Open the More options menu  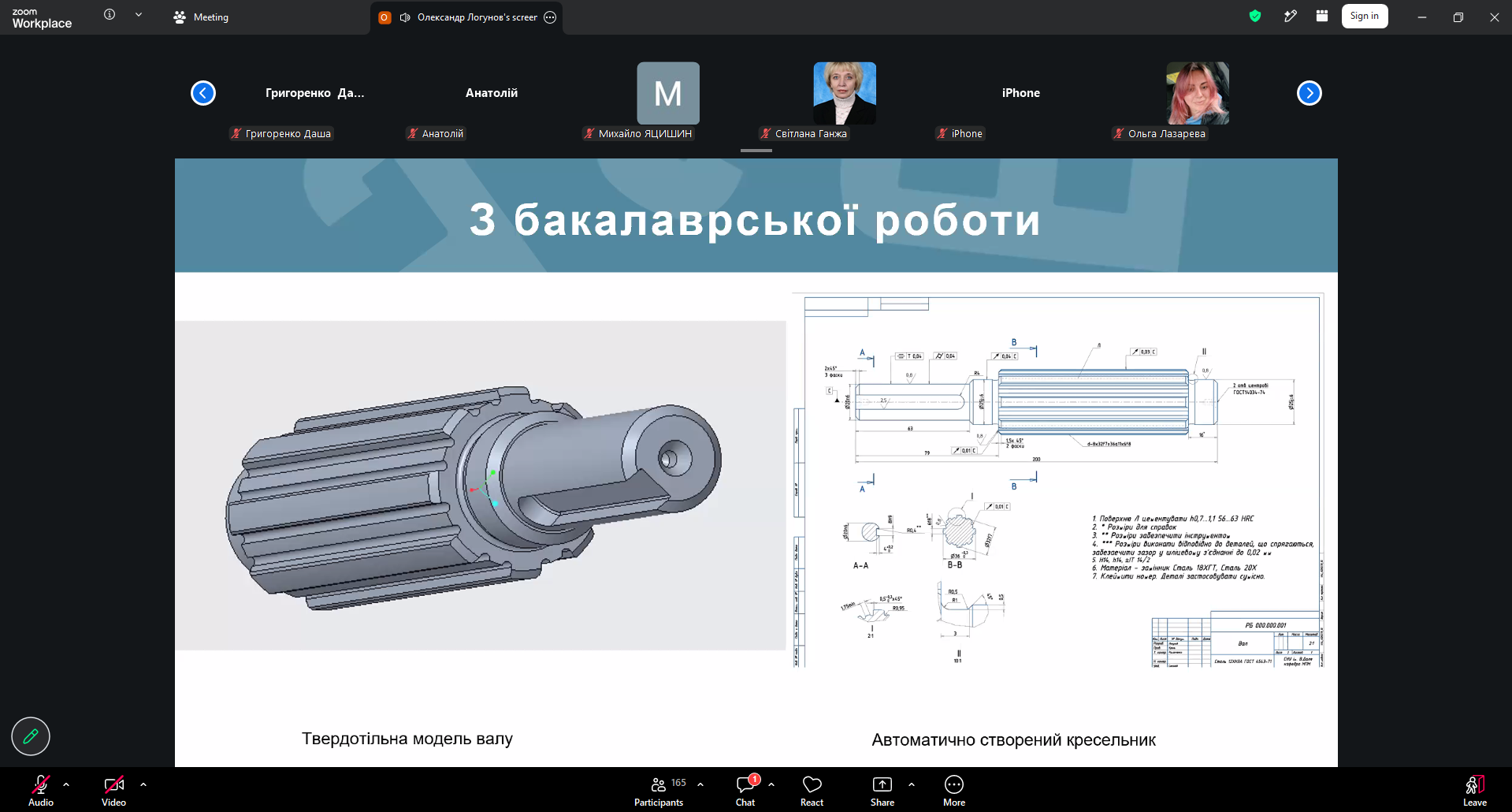pyautogui.click(x=954, y=790)
